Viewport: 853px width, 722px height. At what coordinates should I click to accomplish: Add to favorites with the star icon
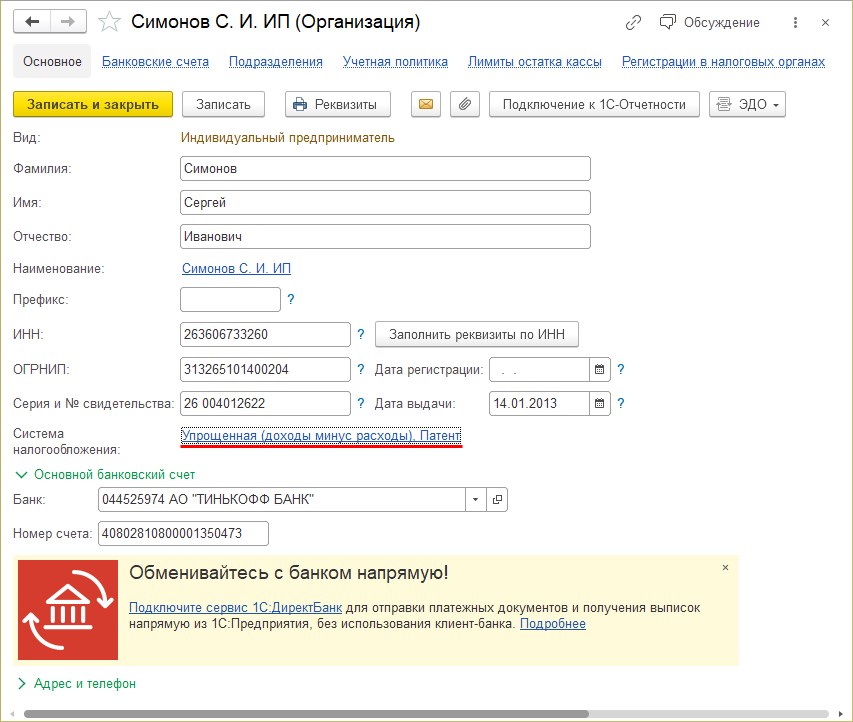(109, 22)
